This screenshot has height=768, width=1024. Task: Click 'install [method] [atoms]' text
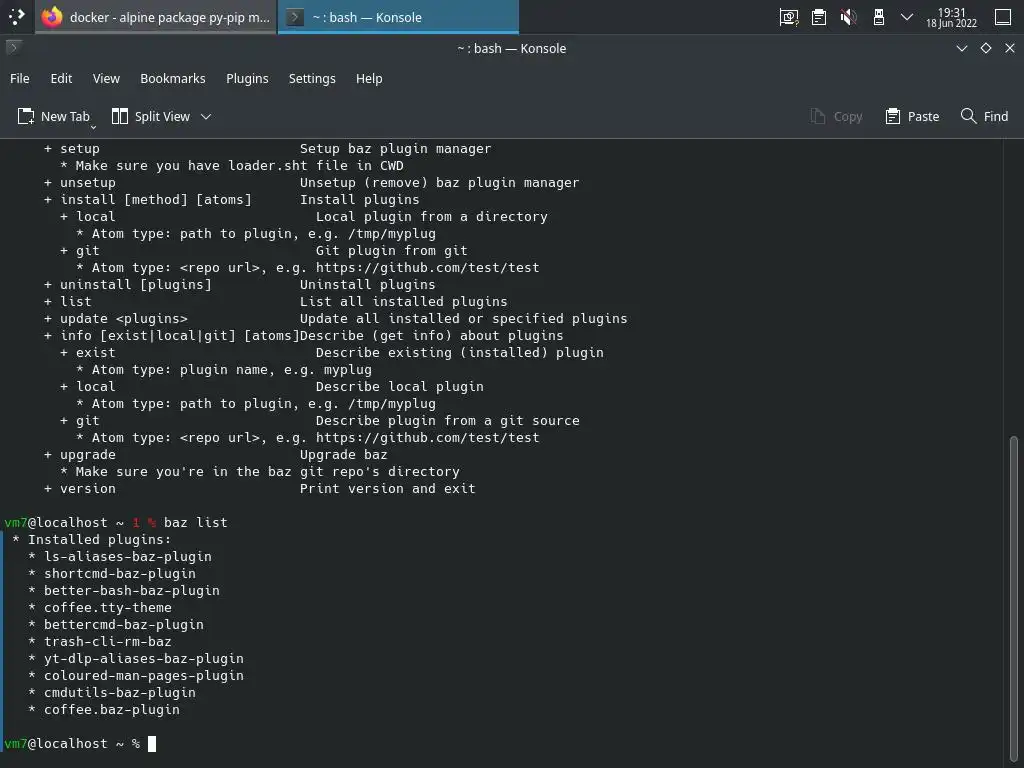tap(156, 200)
